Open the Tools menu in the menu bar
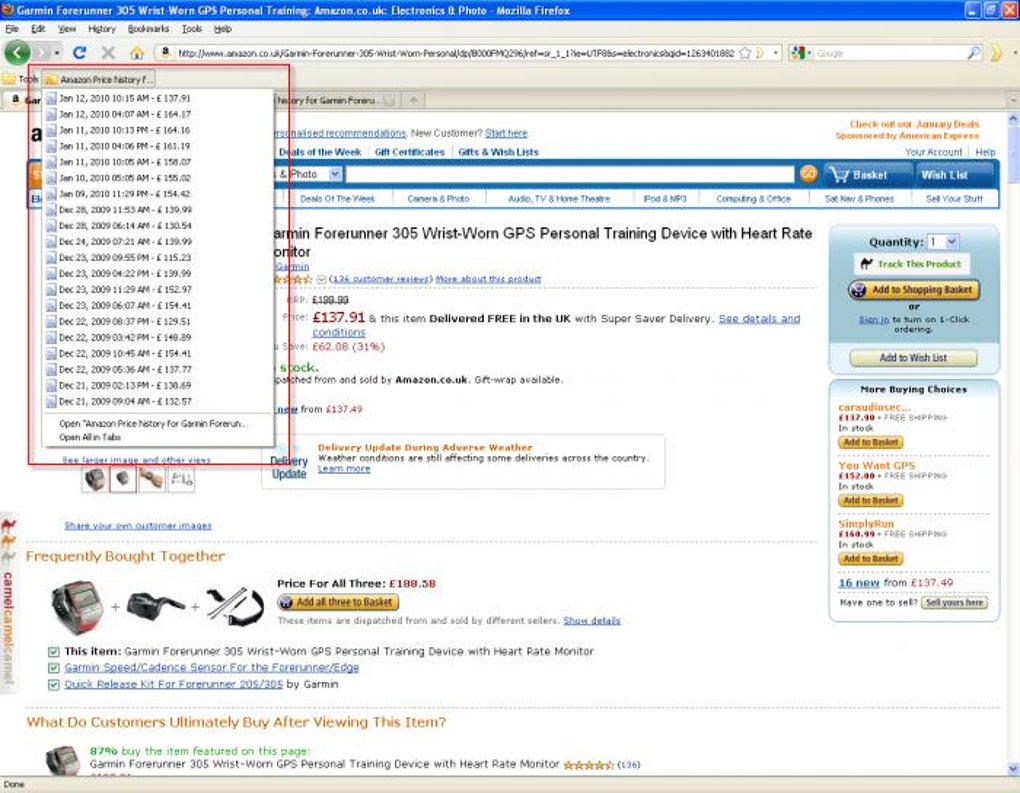 click(191, 29)
